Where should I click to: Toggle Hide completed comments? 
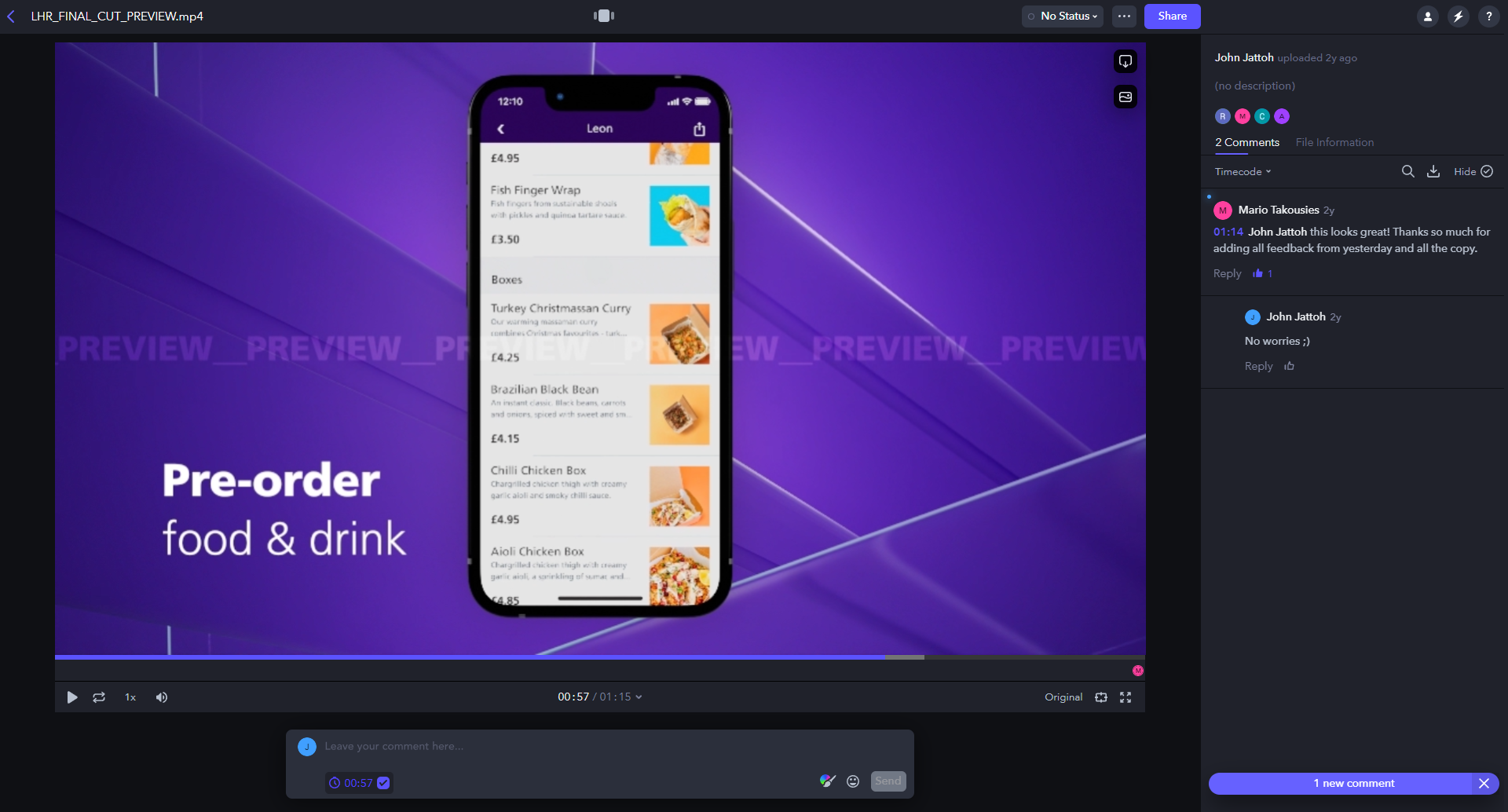click(1473, 171)
